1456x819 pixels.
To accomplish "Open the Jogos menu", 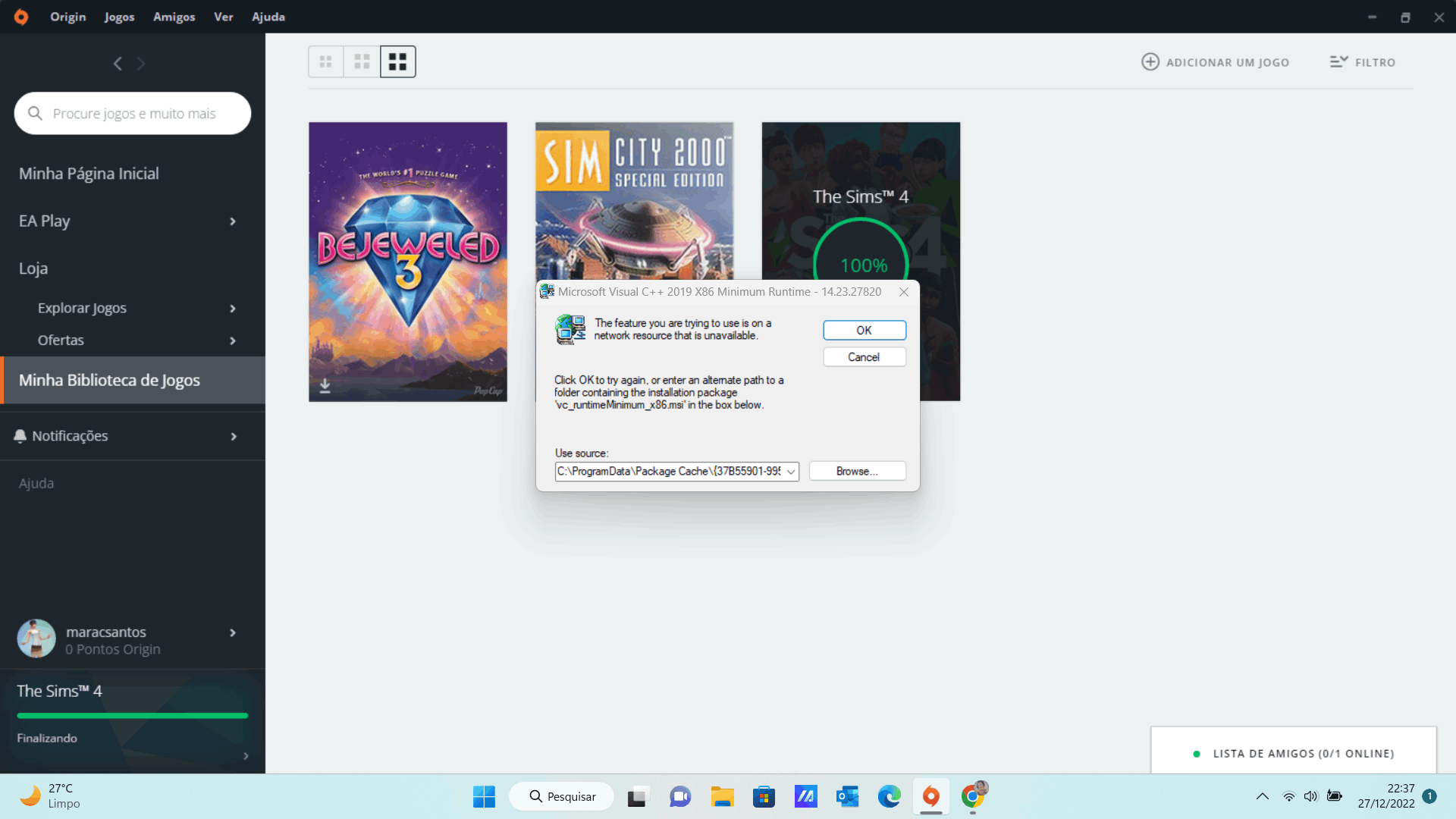I will [x=119, y=17].
